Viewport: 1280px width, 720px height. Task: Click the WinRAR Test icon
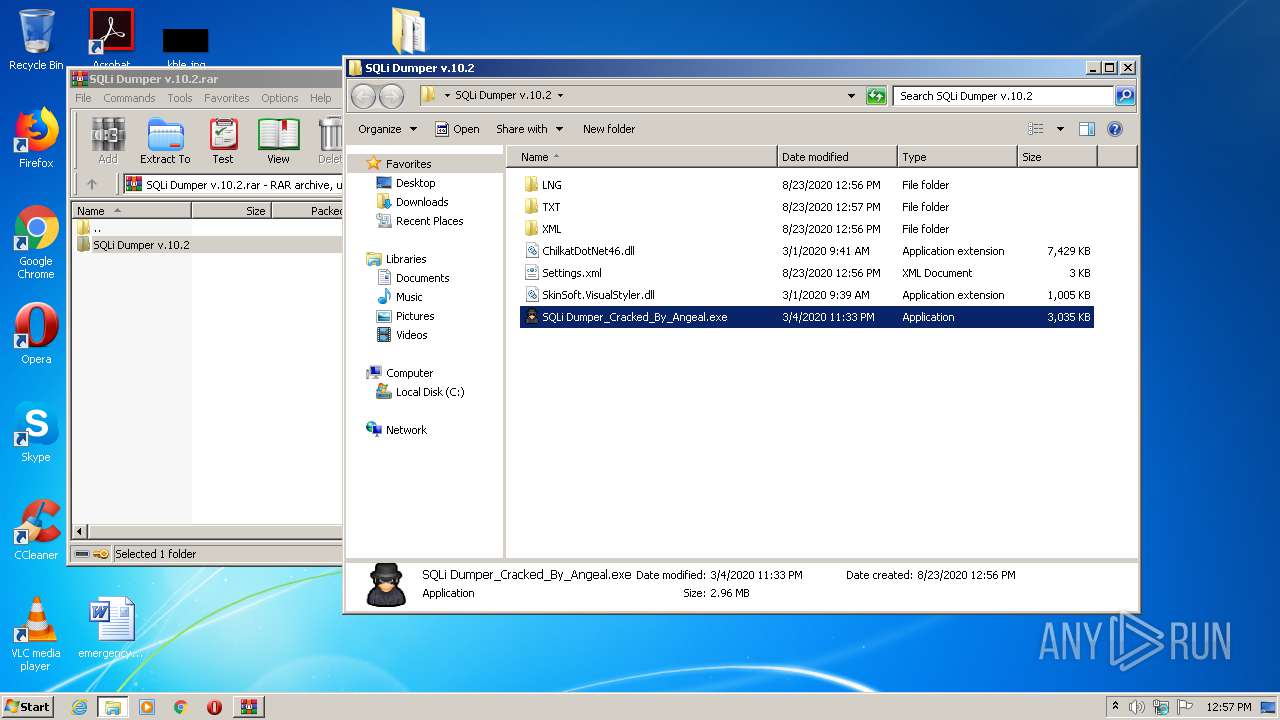pyautogui.click(x=223, y=141)
